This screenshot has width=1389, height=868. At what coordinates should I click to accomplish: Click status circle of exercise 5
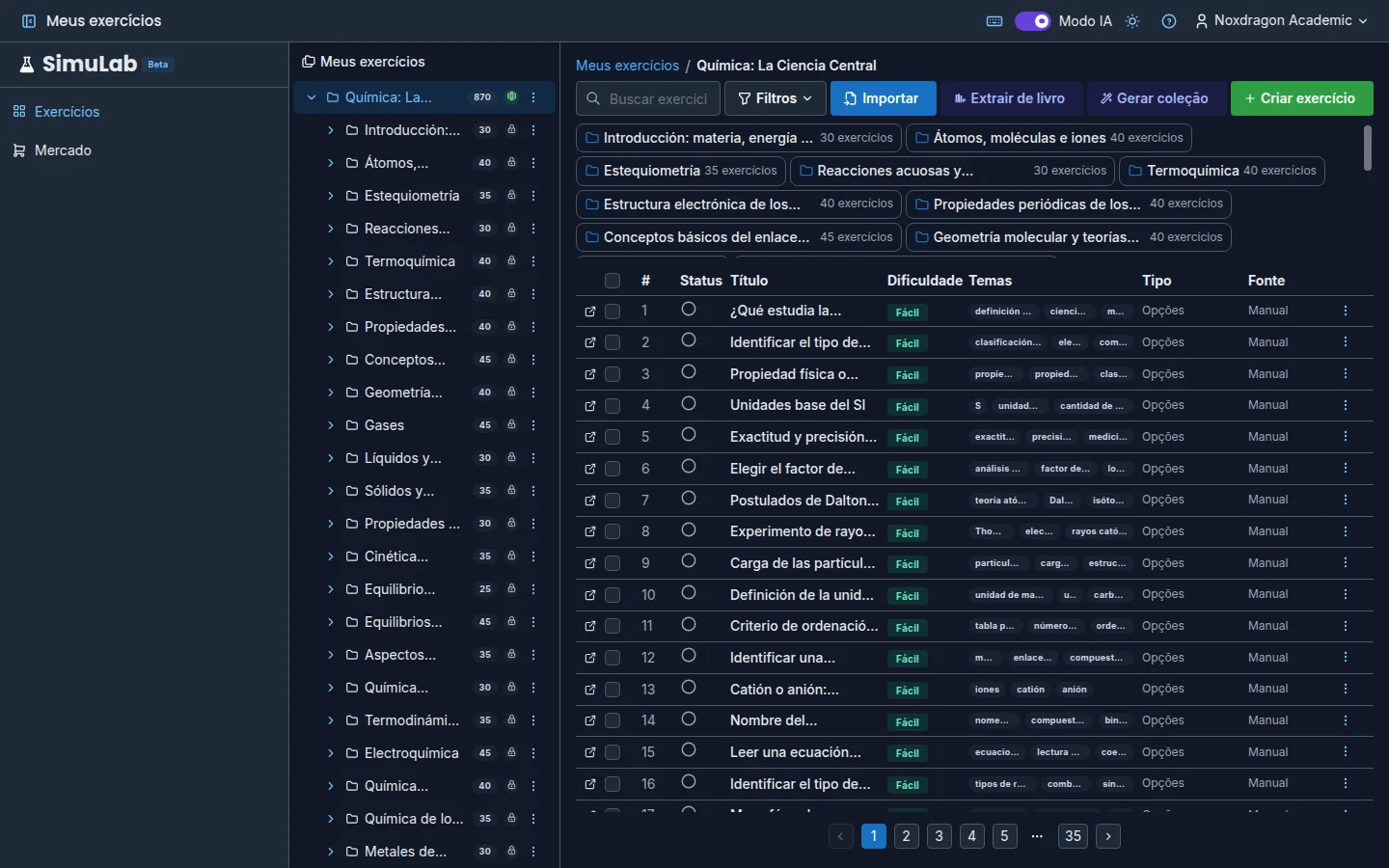[689, 436]
